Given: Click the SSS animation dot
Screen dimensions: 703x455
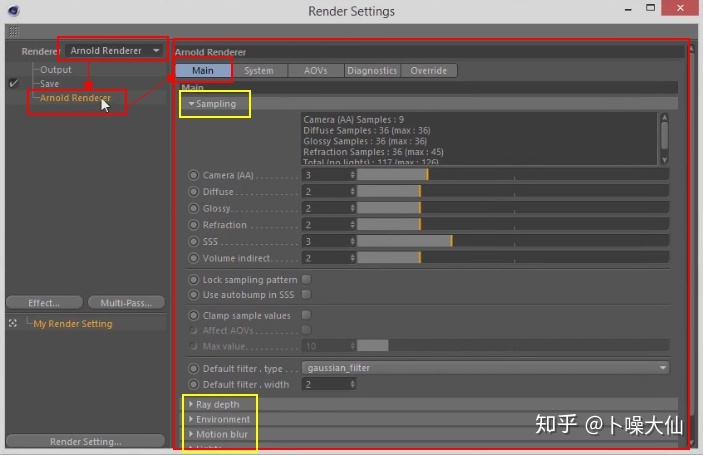Looking at the screenshot, I should tap(193, 241).
